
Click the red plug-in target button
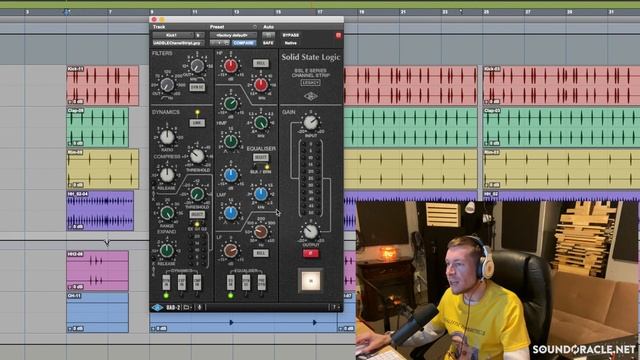338,36
